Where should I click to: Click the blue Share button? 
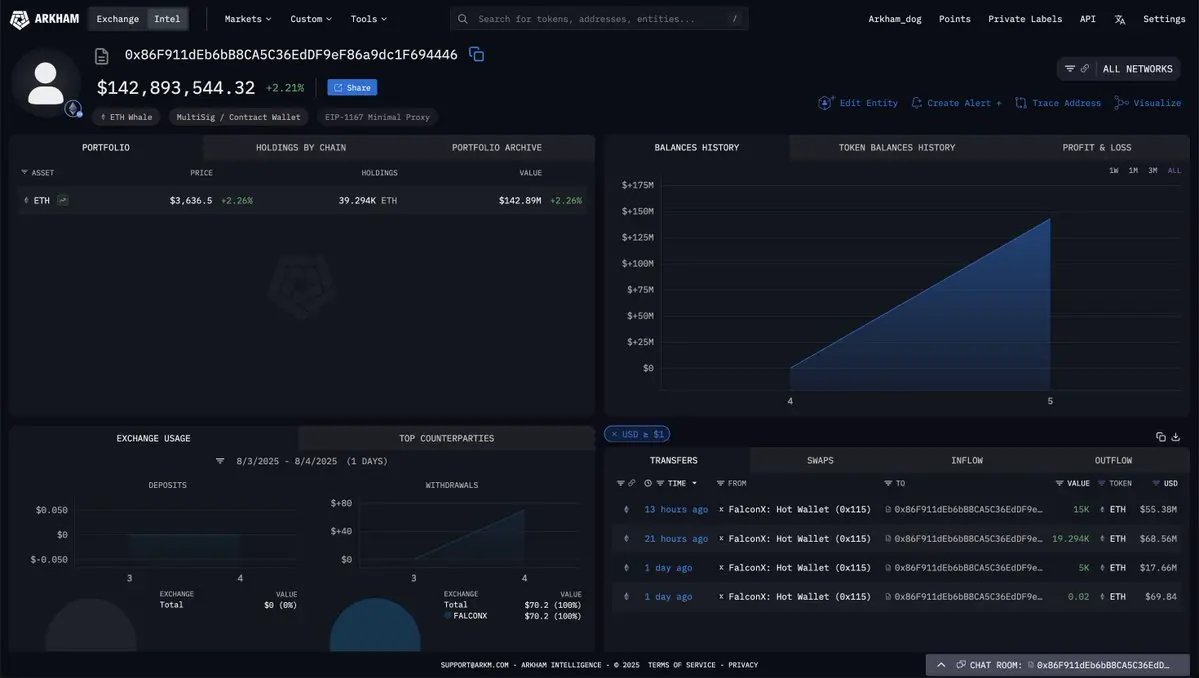(x=353, y=88)
